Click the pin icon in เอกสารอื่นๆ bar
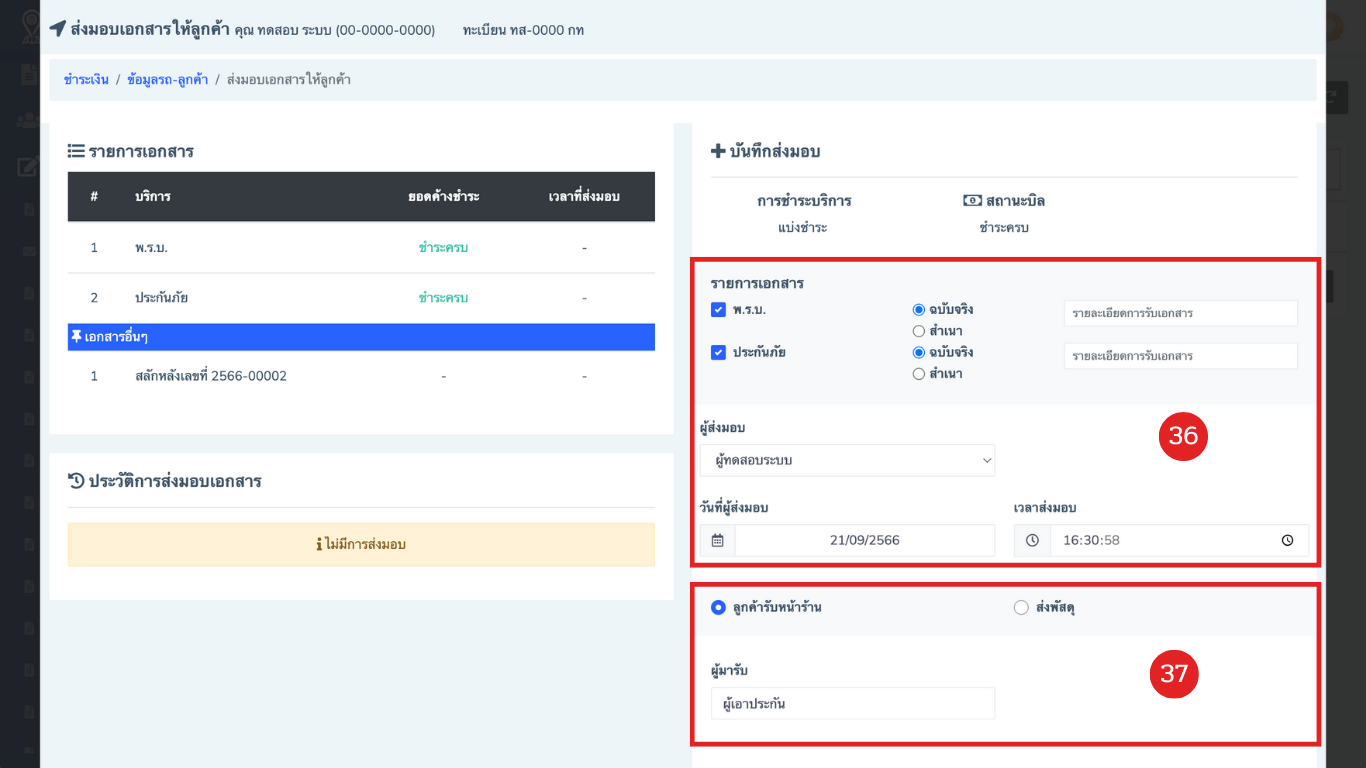Image resolution: width=1366 pixels, height=768 pixels. 76,337
